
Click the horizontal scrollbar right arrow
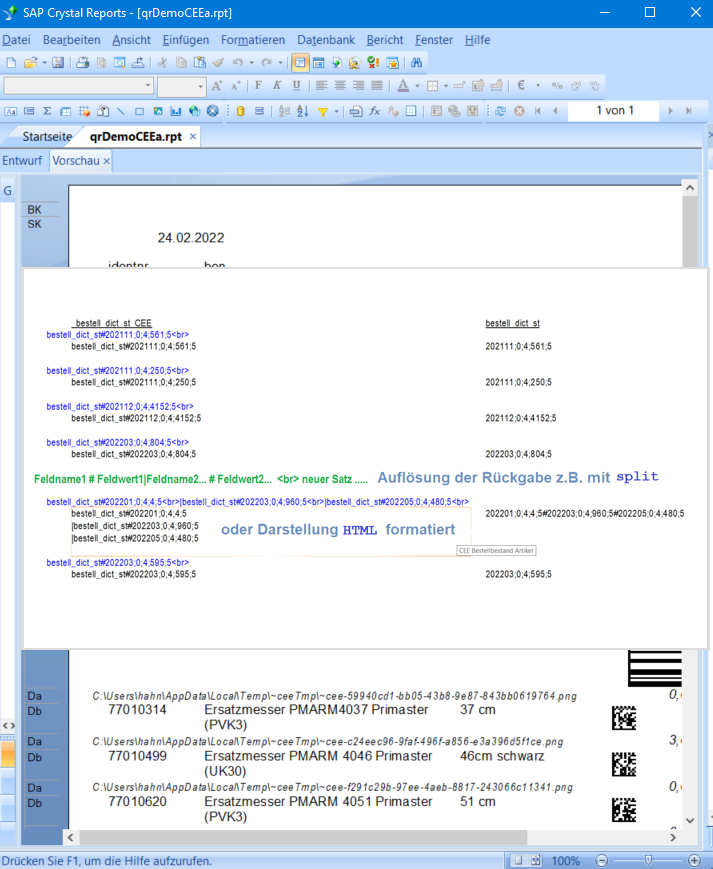tap(673, 837)
